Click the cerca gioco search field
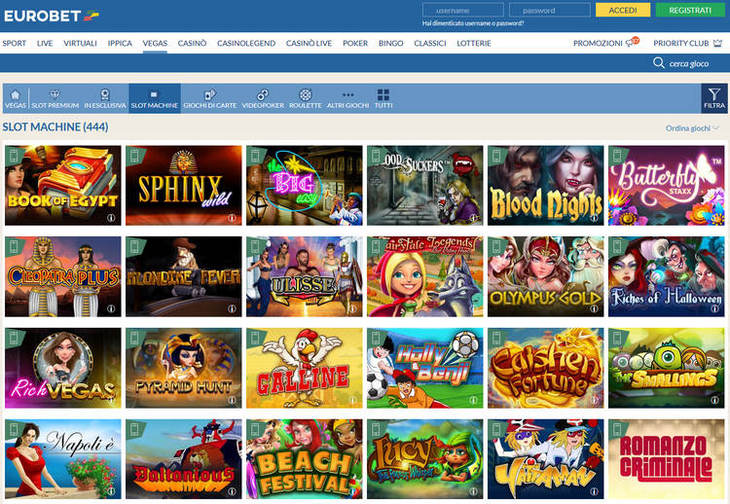This screenshot has height=504, width=730. (689, 63)
